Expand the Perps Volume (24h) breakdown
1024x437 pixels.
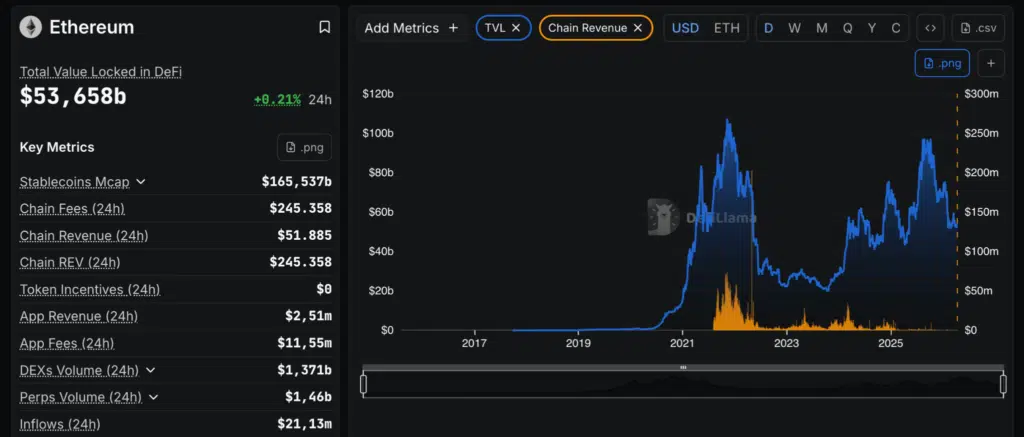tap(153, 397)
